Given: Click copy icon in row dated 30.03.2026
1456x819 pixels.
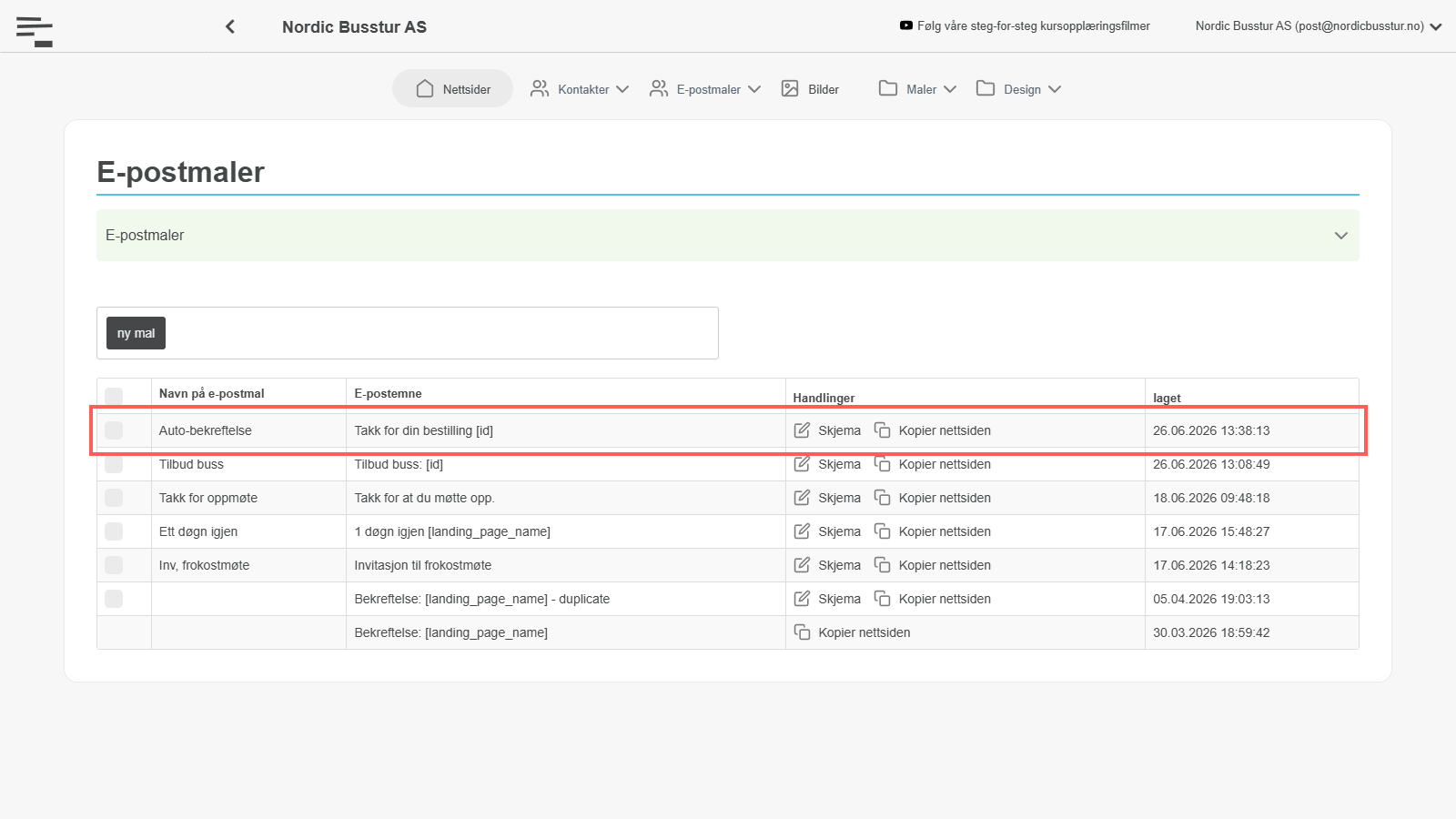Looking at the screenshot, I should pos(802,632).
